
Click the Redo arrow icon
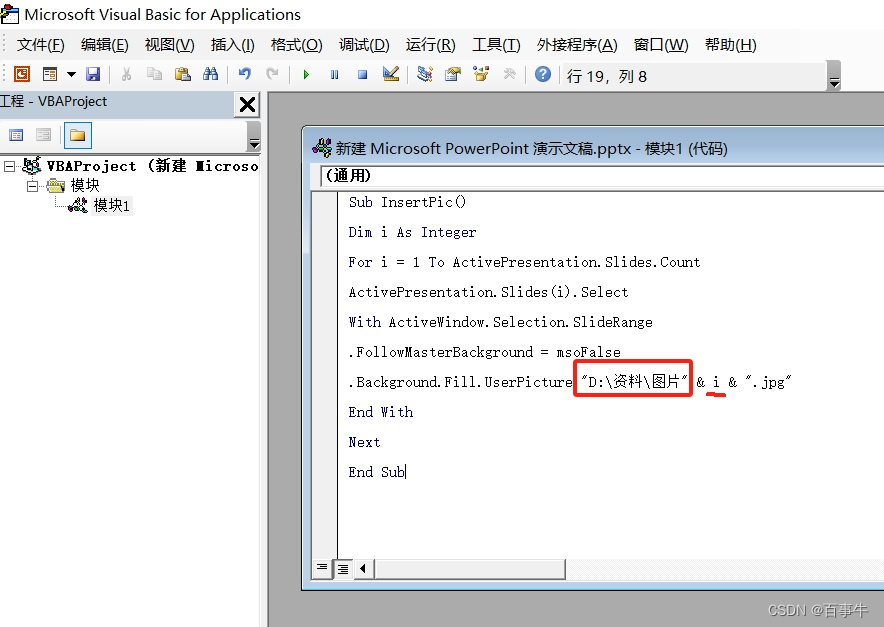click(272, 74)
